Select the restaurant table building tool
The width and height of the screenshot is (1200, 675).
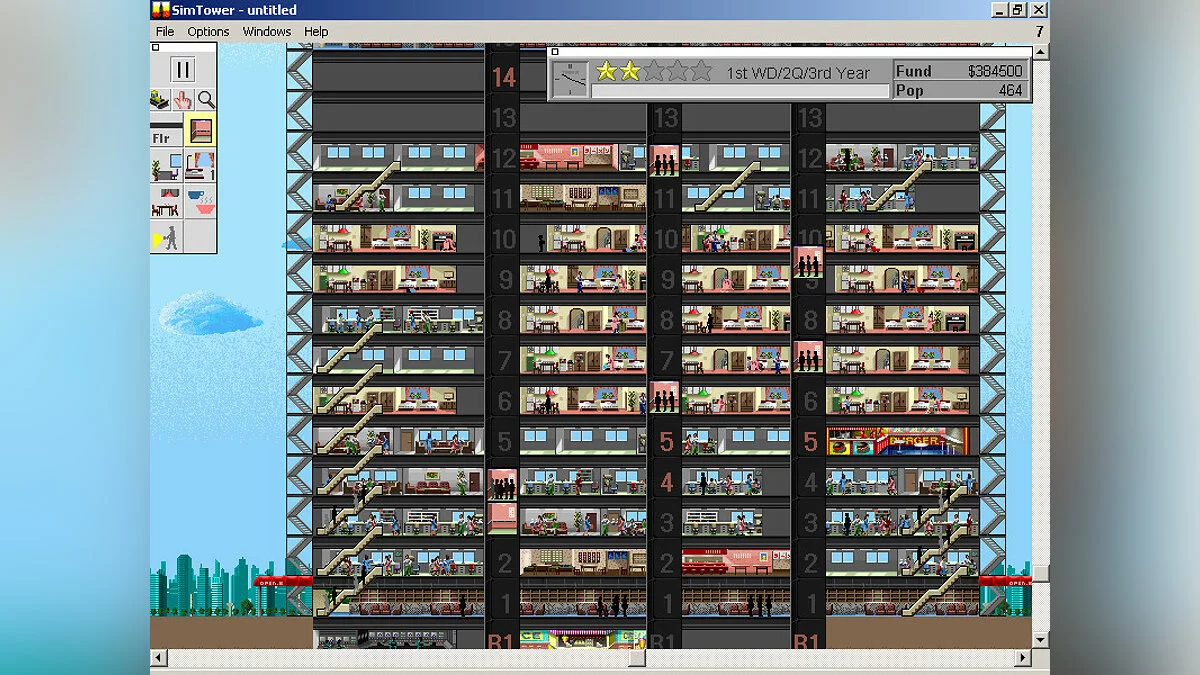point(166,201)
